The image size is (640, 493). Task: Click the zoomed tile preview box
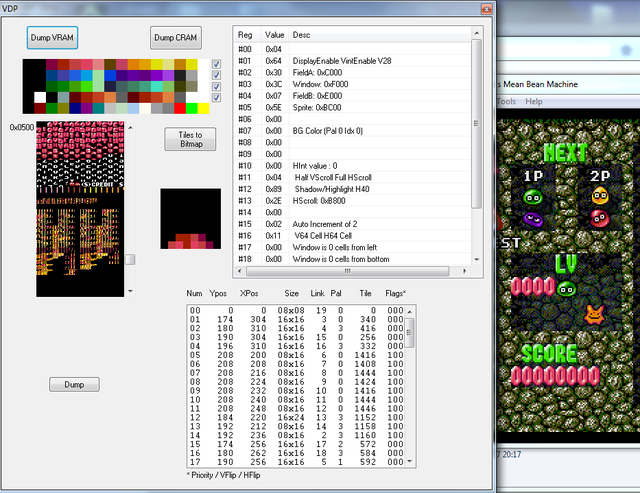pos(191,219)
